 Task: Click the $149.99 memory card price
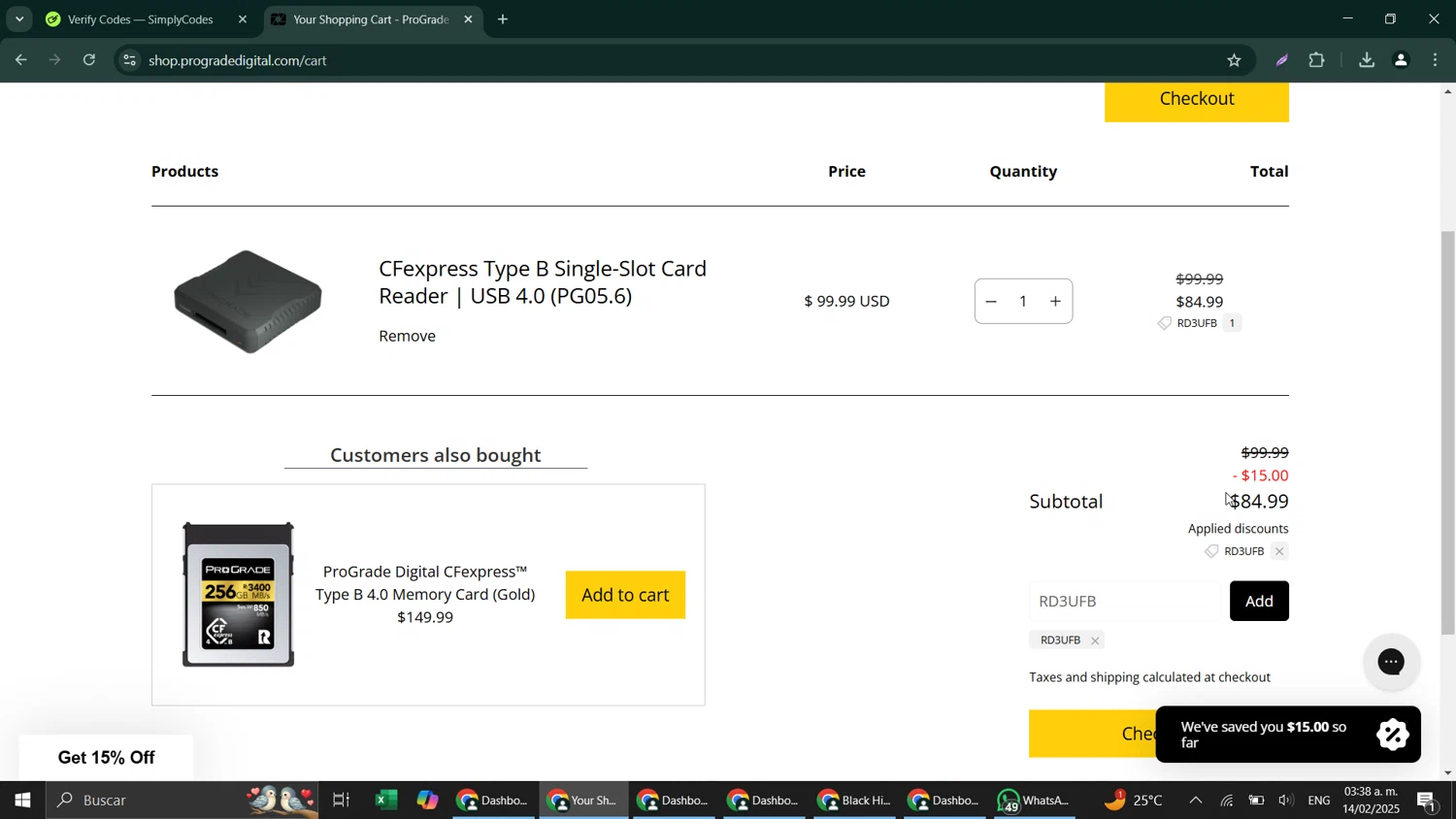click(x=425, y=617)
